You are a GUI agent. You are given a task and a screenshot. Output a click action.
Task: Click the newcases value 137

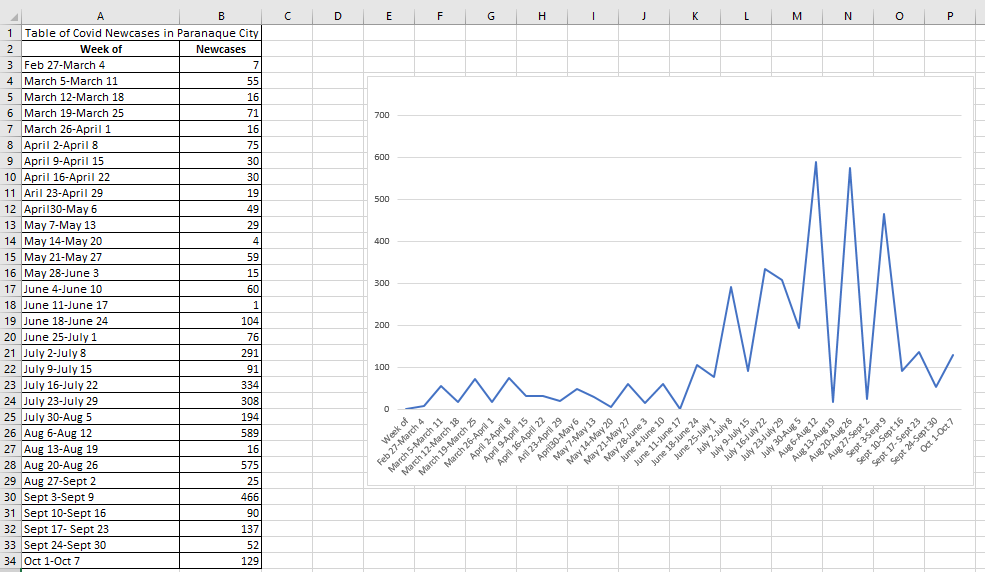[x=220, y=529]
